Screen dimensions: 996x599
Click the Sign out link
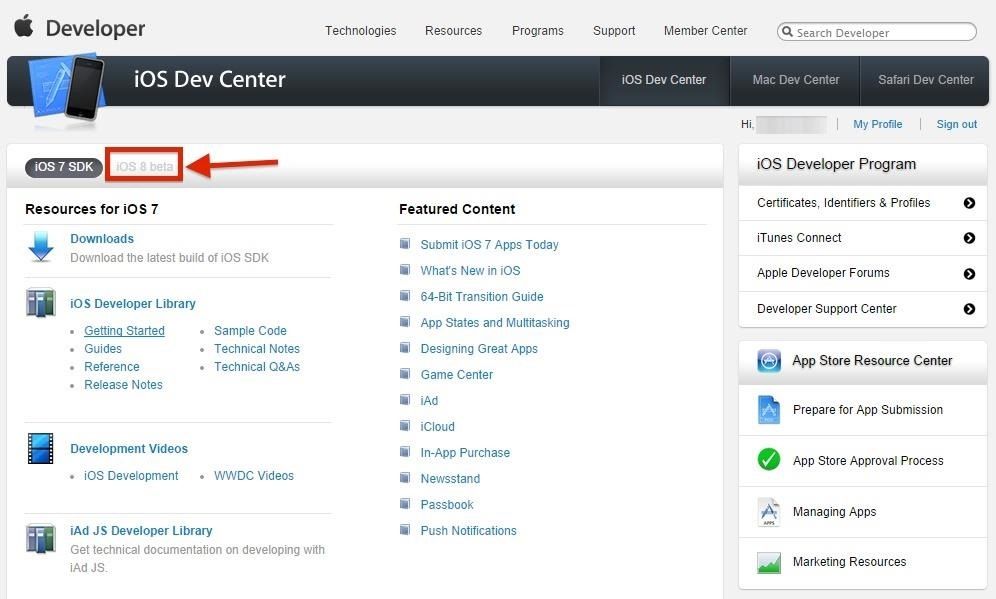coord(956,124)
